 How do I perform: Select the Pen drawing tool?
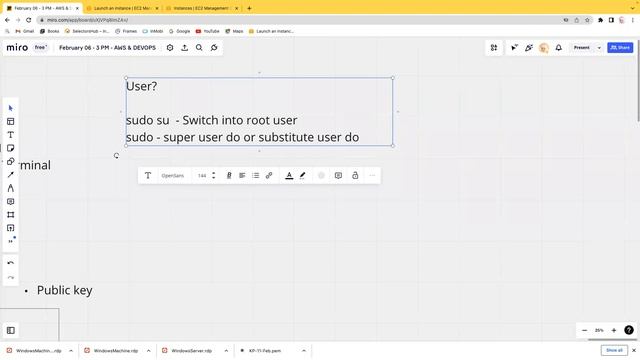[x=11, y=188]
